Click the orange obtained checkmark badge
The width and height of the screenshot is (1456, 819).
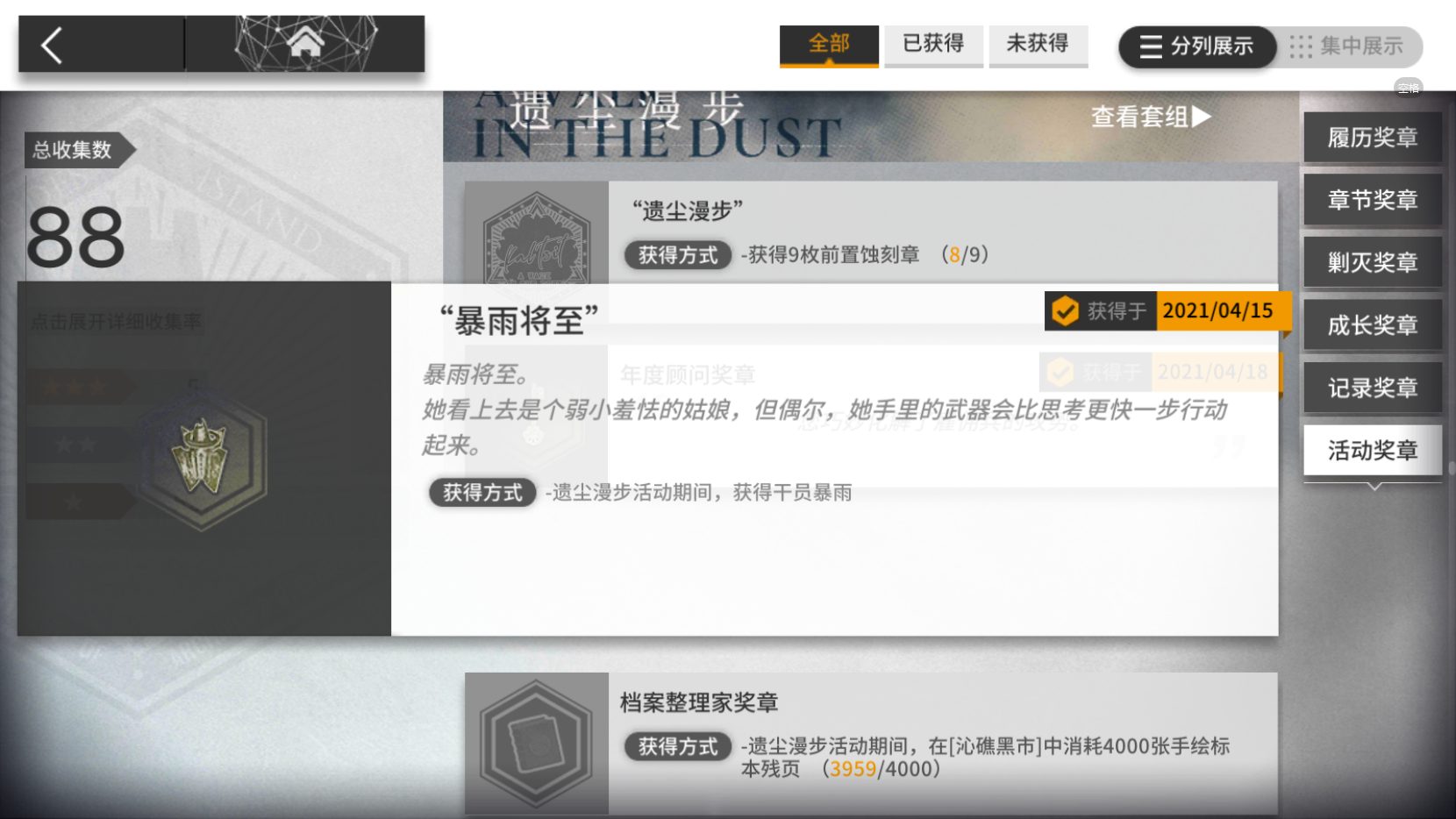[1065, 310]
